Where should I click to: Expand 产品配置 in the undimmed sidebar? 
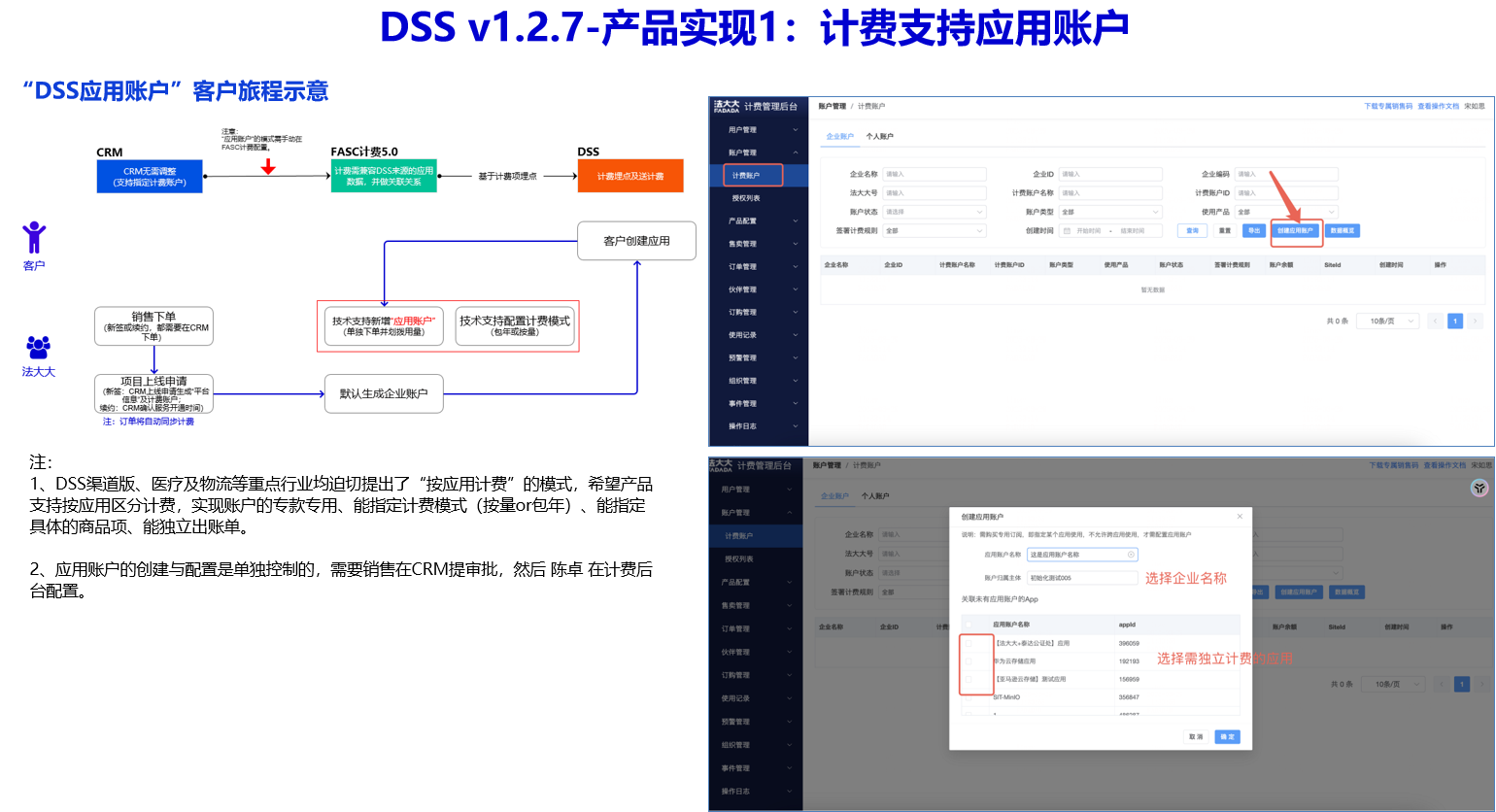pos(760,221)
